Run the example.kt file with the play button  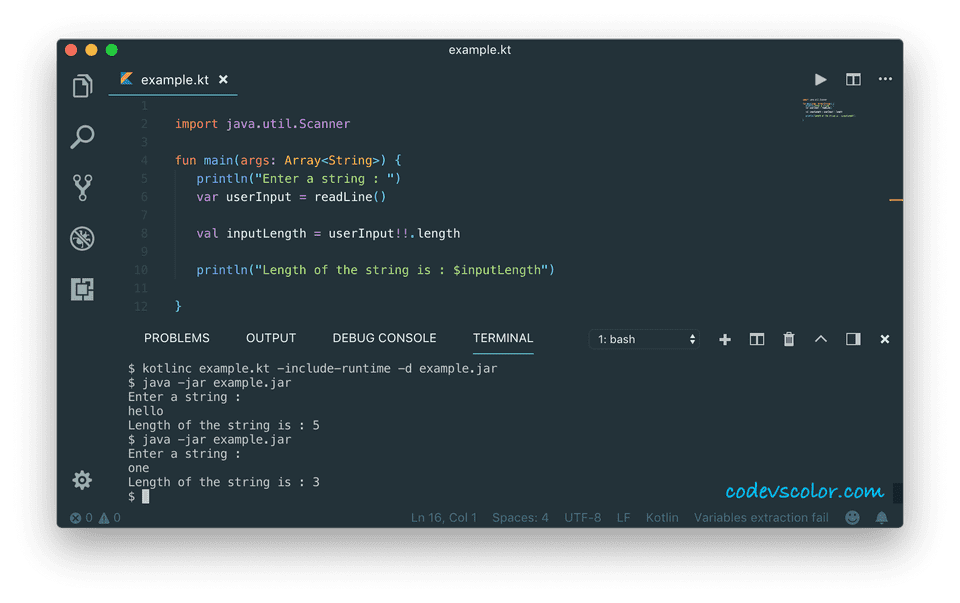click(820, 79)
